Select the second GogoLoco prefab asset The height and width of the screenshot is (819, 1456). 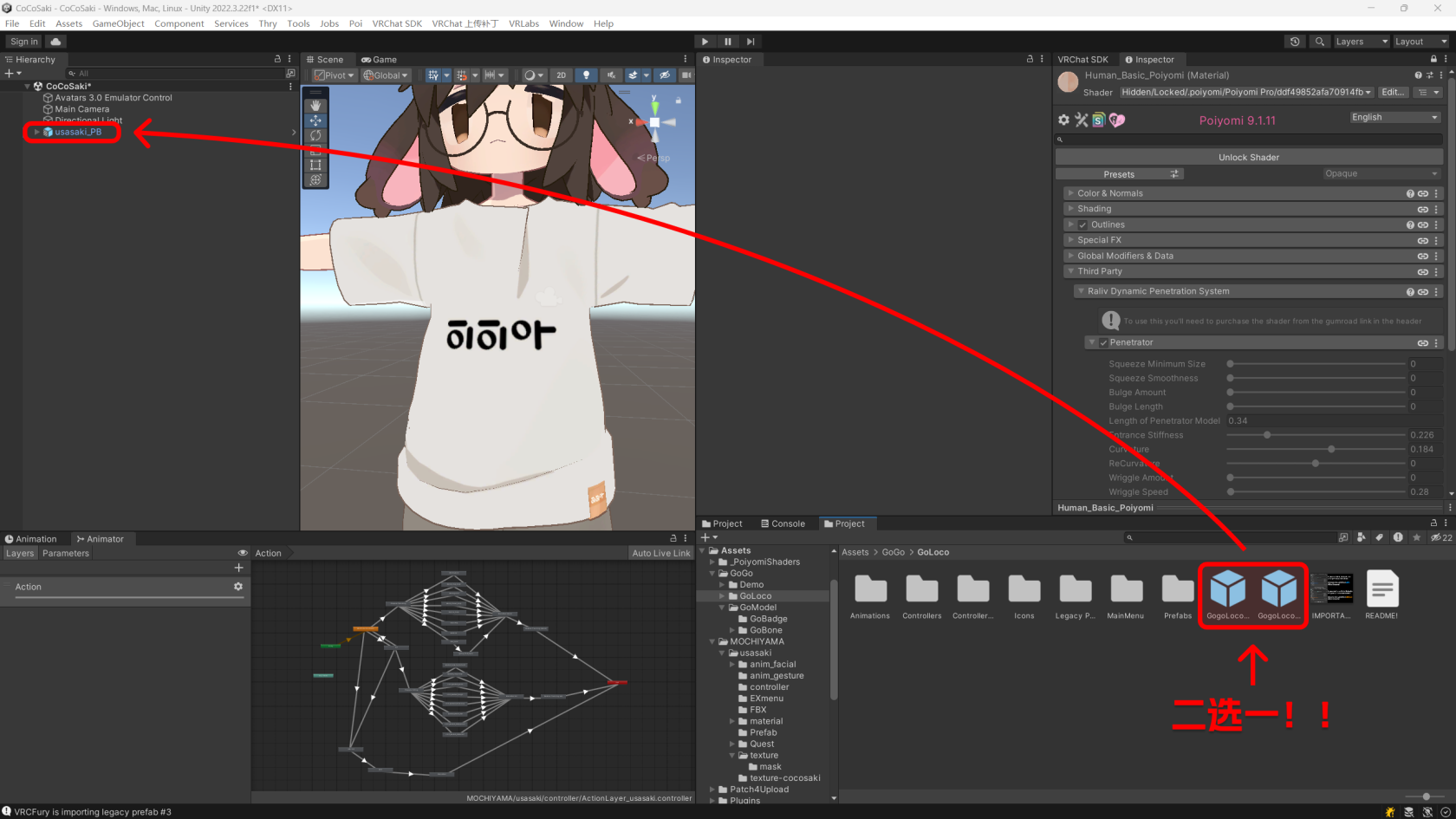pos(1278,595)
